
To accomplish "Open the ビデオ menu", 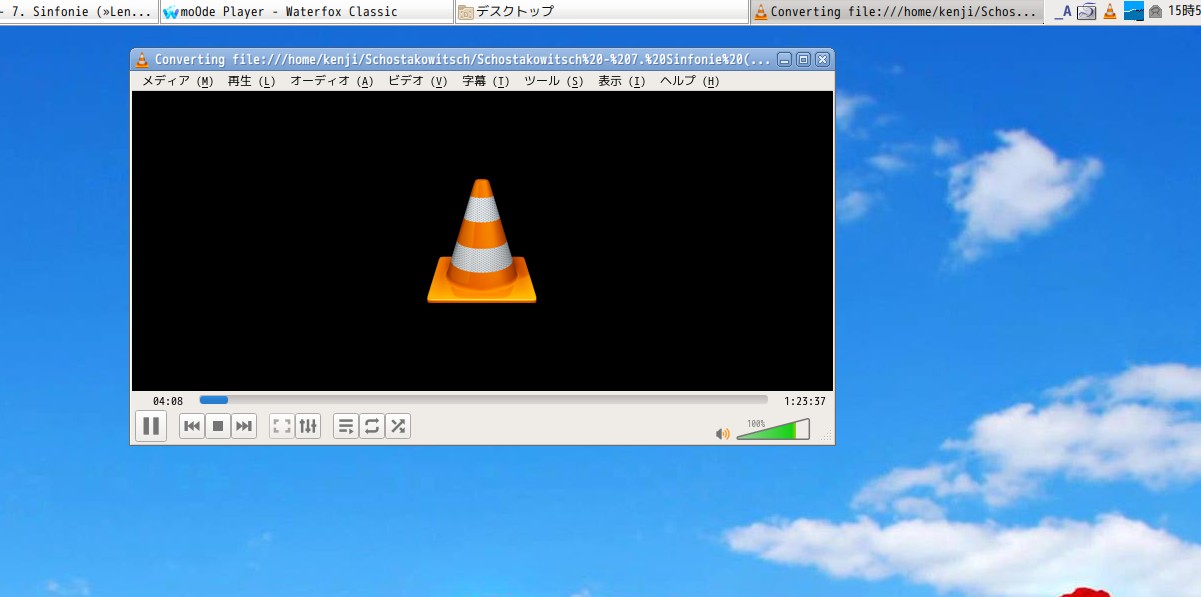I will click(417, 81).
